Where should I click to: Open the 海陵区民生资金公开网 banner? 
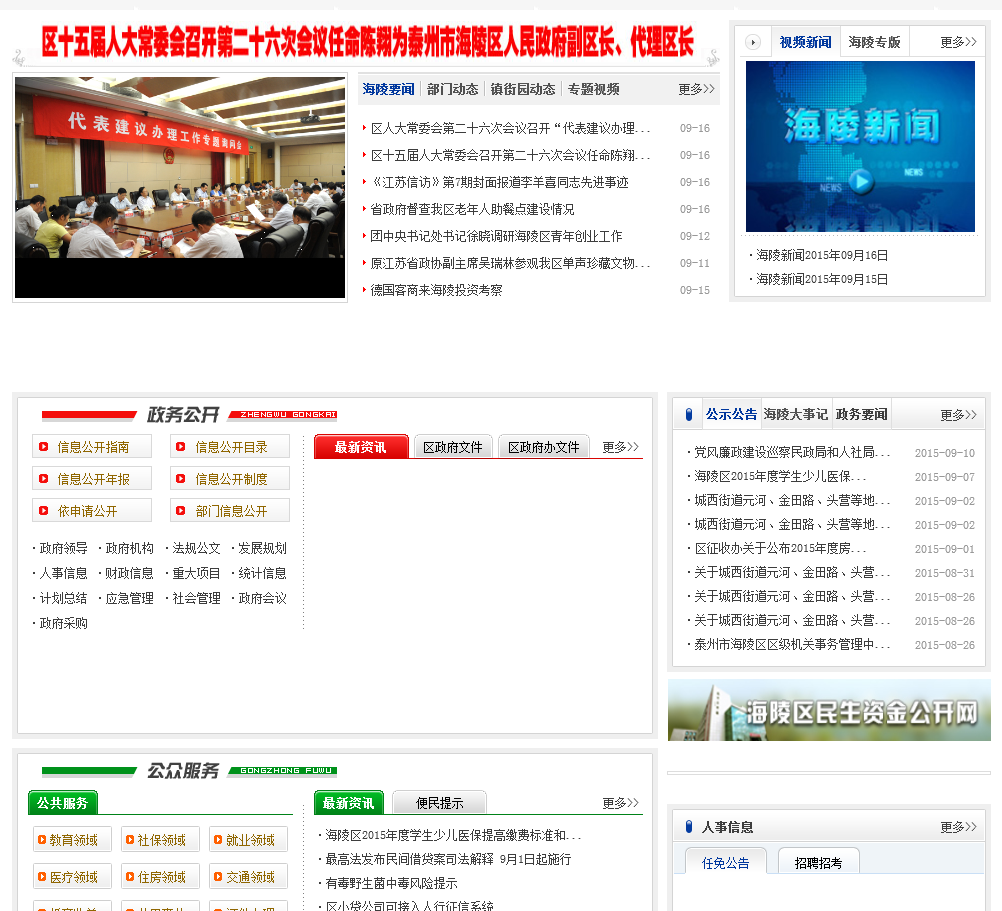pyautogui.click(x=829, y=710)
